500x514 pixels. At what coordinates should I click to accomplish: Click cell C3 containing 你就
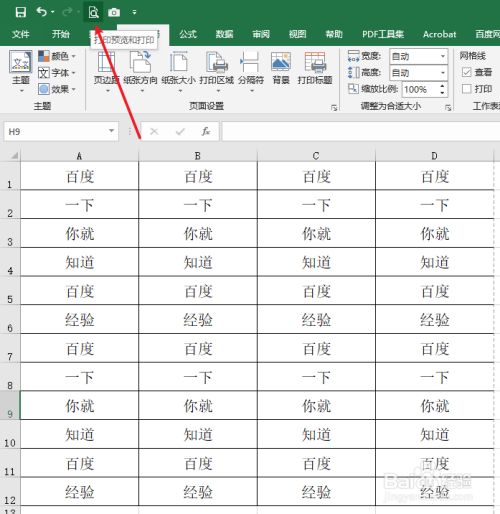click(316, 233)
